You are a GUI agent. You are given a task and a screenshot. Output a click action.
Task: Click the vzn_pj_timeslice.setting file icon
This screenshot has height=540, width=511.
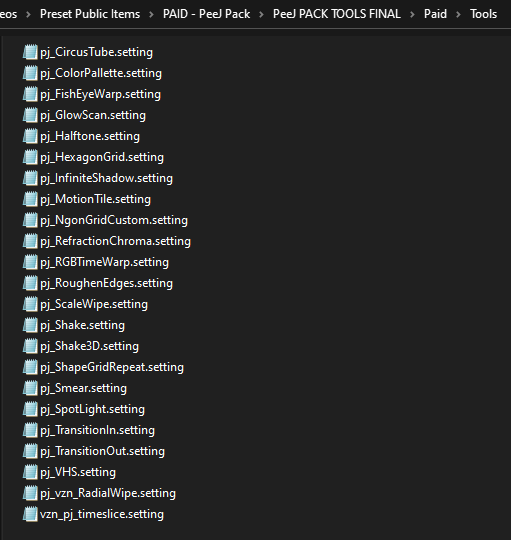(x=30, y=514)
